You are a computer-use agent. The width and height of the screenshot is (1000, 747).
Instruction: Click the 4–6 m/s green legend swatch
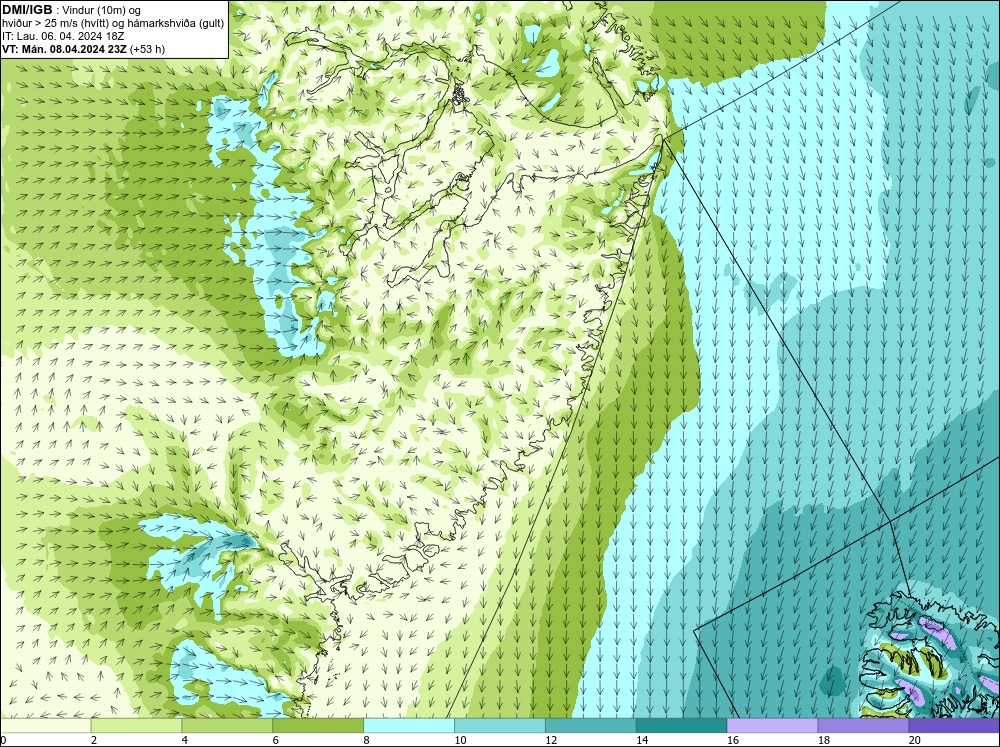click(x=227, y=725)
